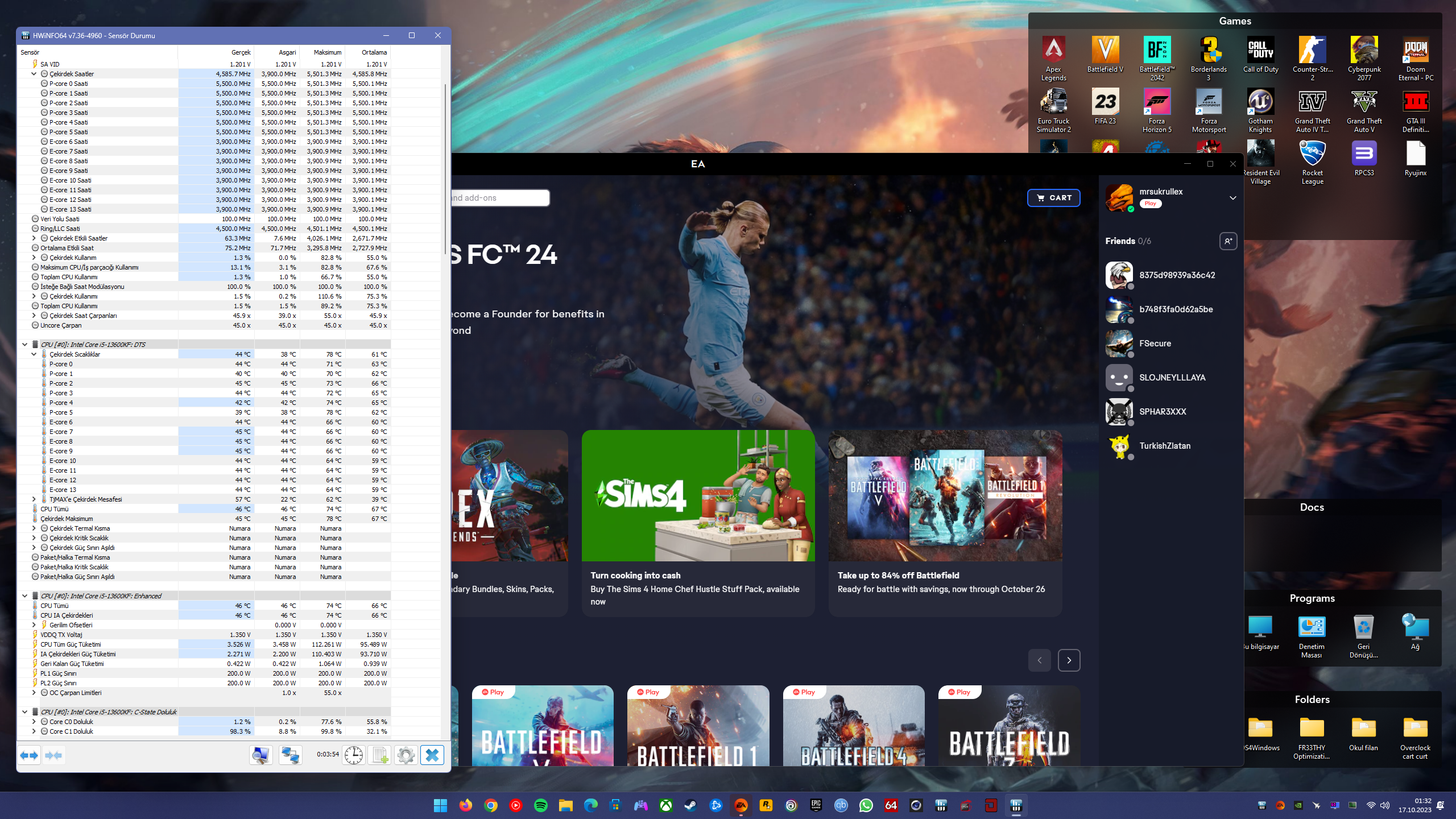Click the CART button in EA
The height and width of the screenshot is (819, 1456).
pos(1053,198)
